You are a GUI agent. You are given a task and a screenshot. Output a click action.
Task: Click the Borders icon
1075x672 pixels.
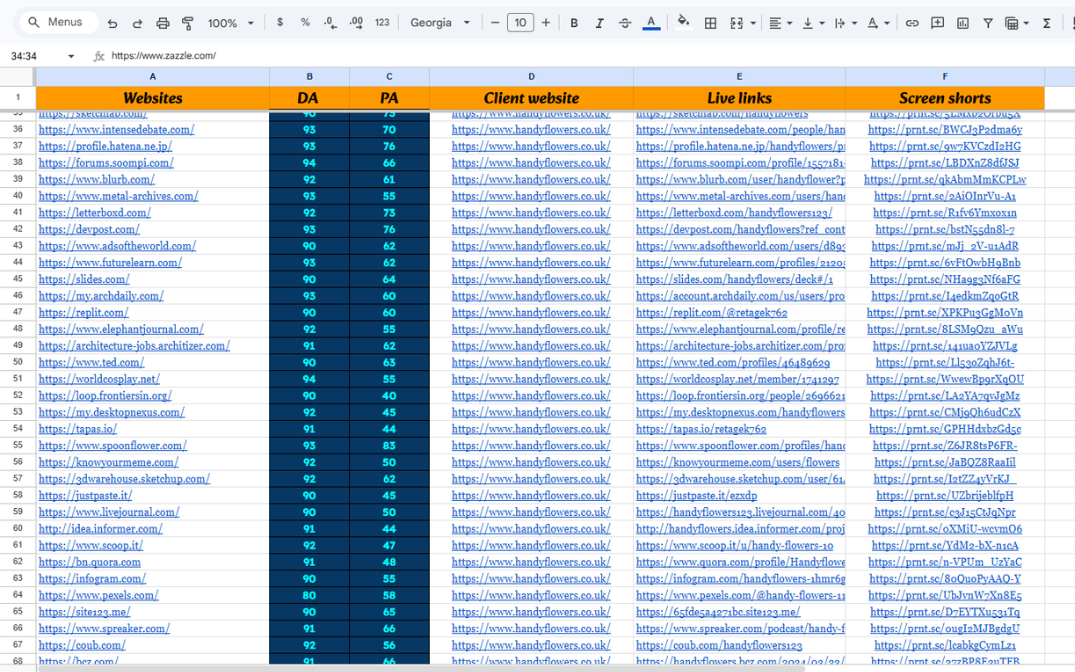(x=710, y=23)
